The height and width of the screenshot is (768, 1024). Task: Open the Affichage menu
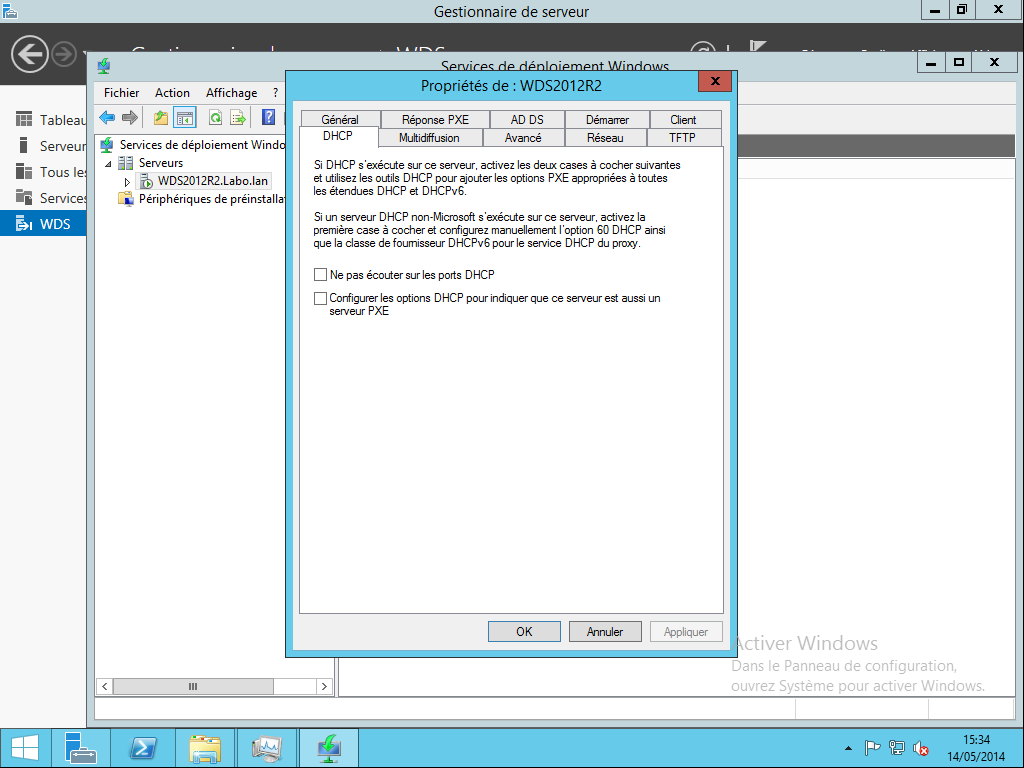point(231,93)
